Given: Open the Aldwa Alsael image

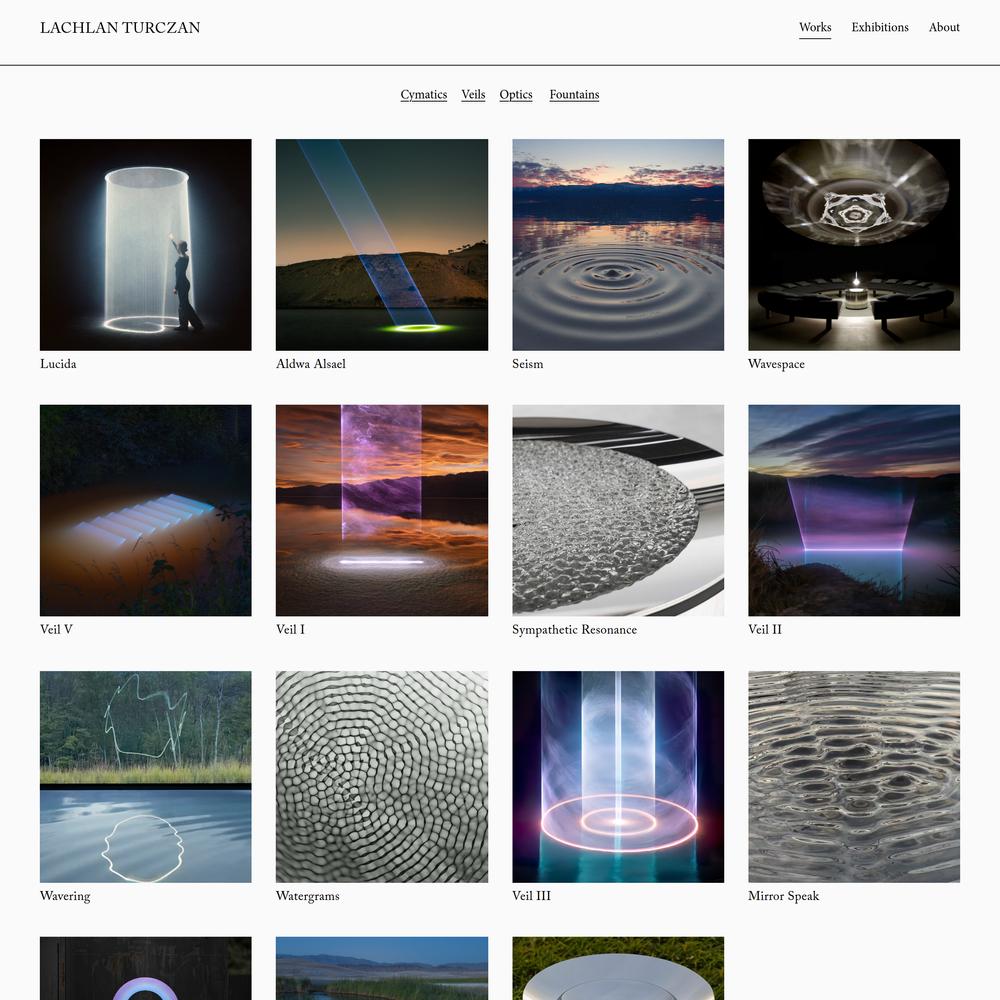Looking at the screenshot, I should 382,245.
